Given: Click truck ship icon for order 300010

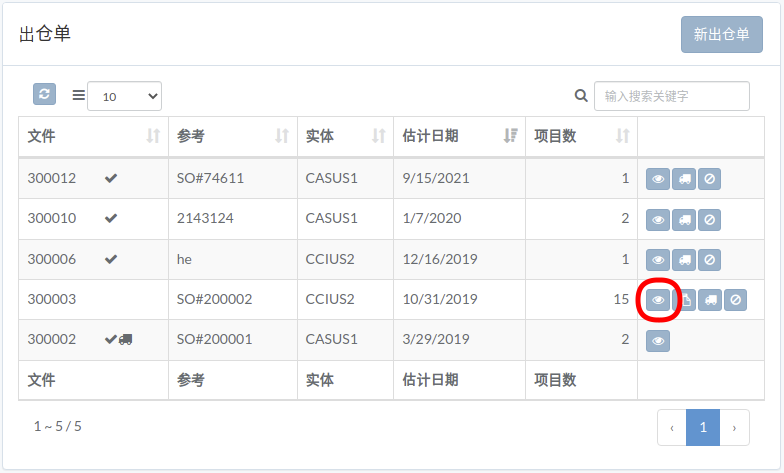Looking at the screenshot, I should pos(684,220).
